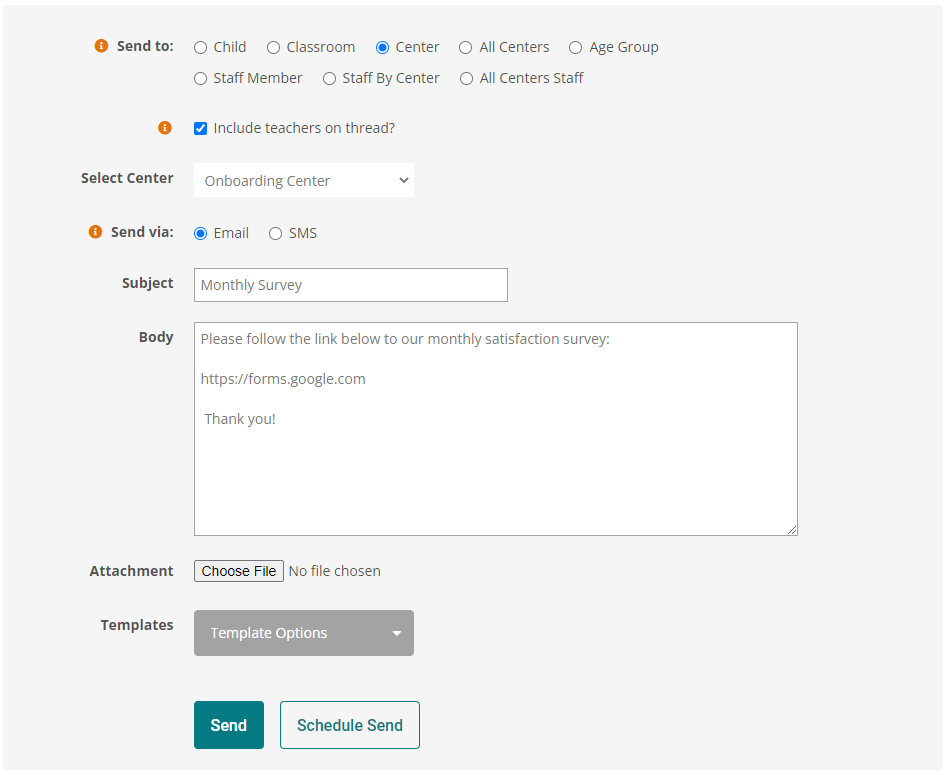Select Staff By Center radio option
The height and width of the screenshot is (775, 949).
(329, 79)
